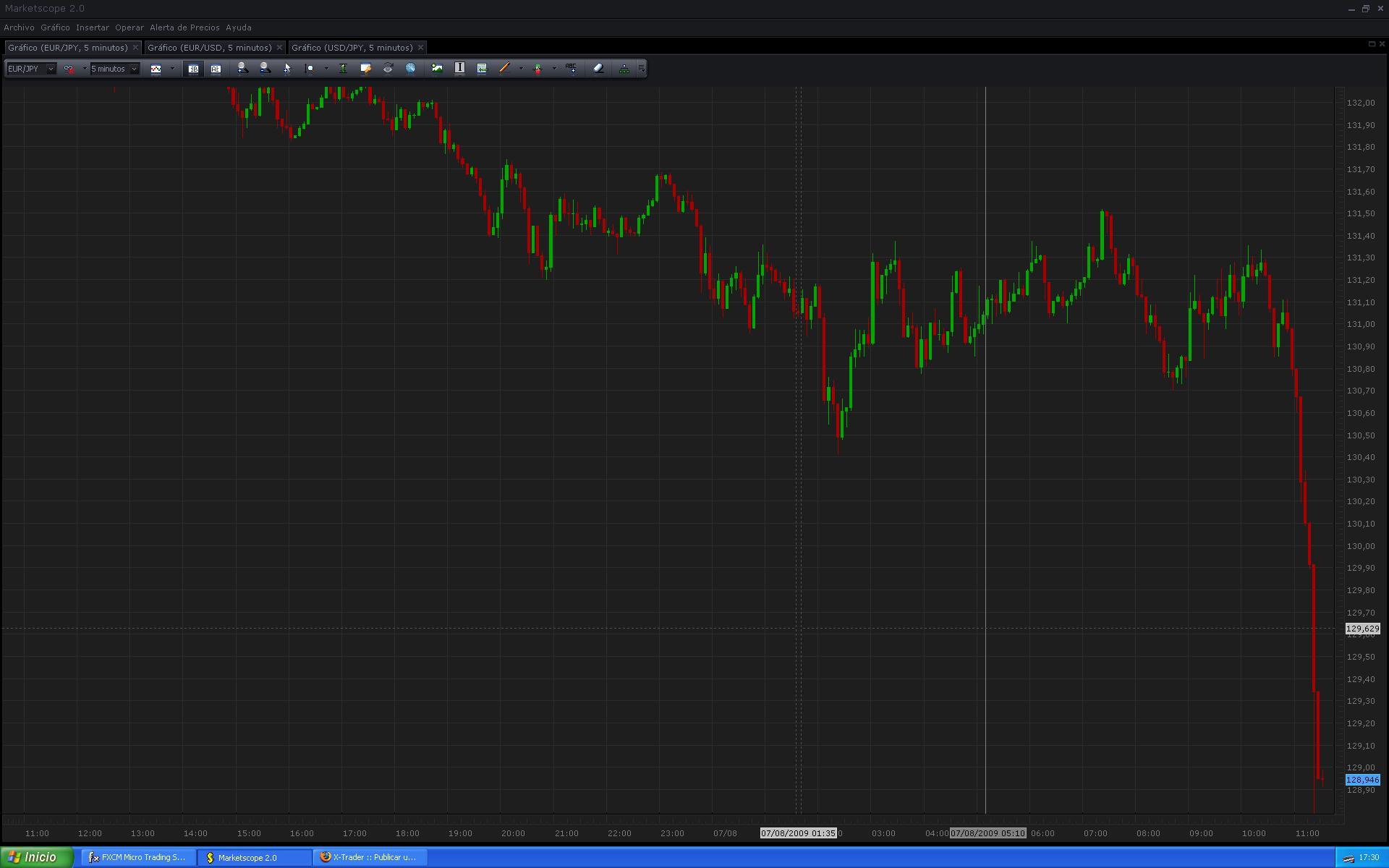This screenshot has width=1389, height=868.
Task: Click the eraser tool icon
Action: 598,68
